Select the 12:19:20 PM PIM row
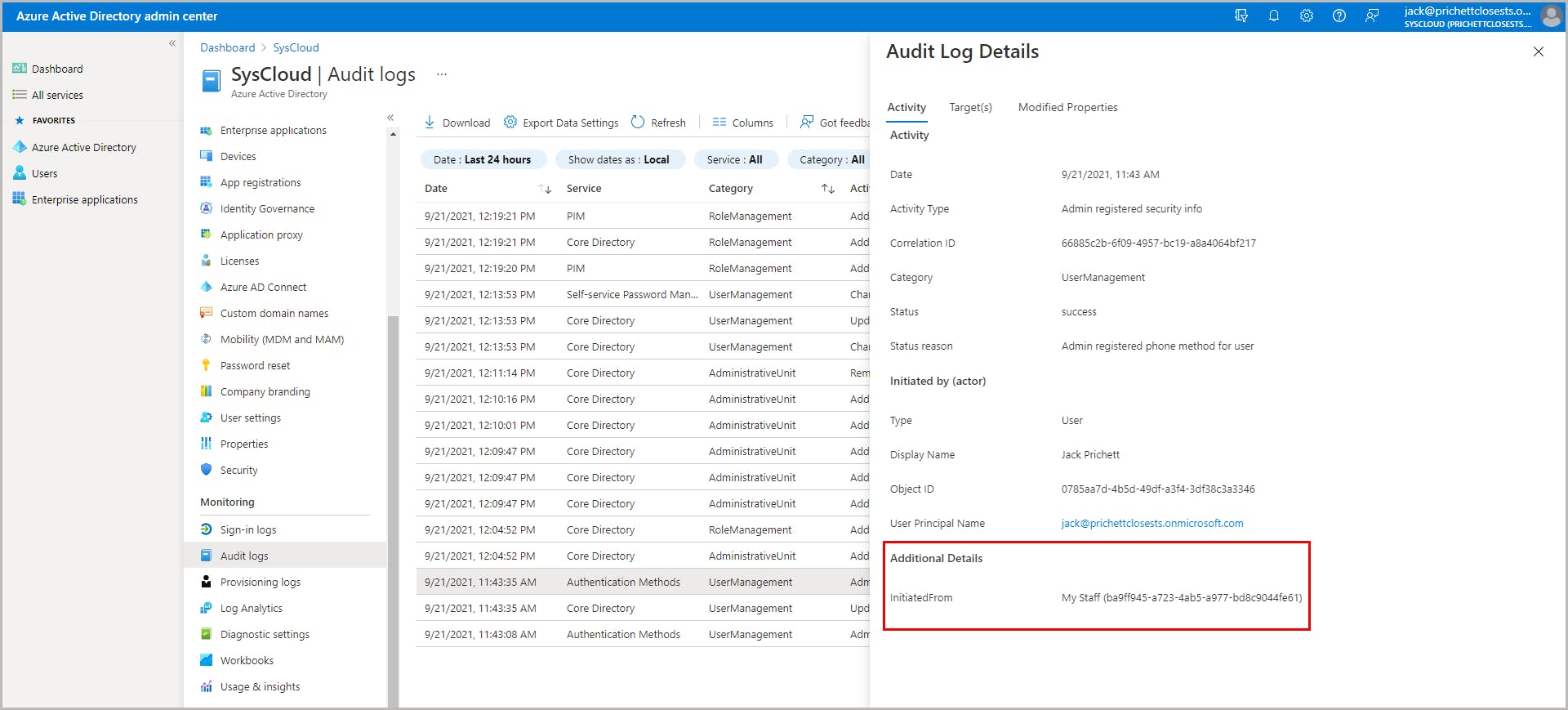The height and width of the screenshot is (710, 1568). (643, 268)
